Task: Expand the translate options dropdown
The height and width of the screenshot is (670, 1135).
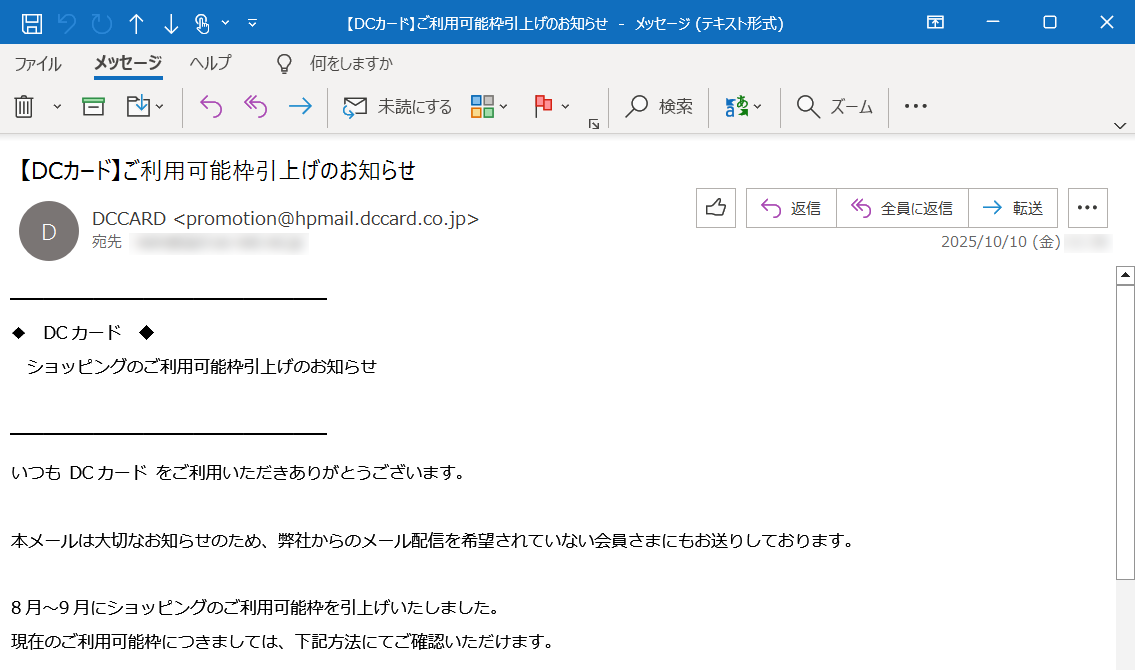Action: coord(758,106)
